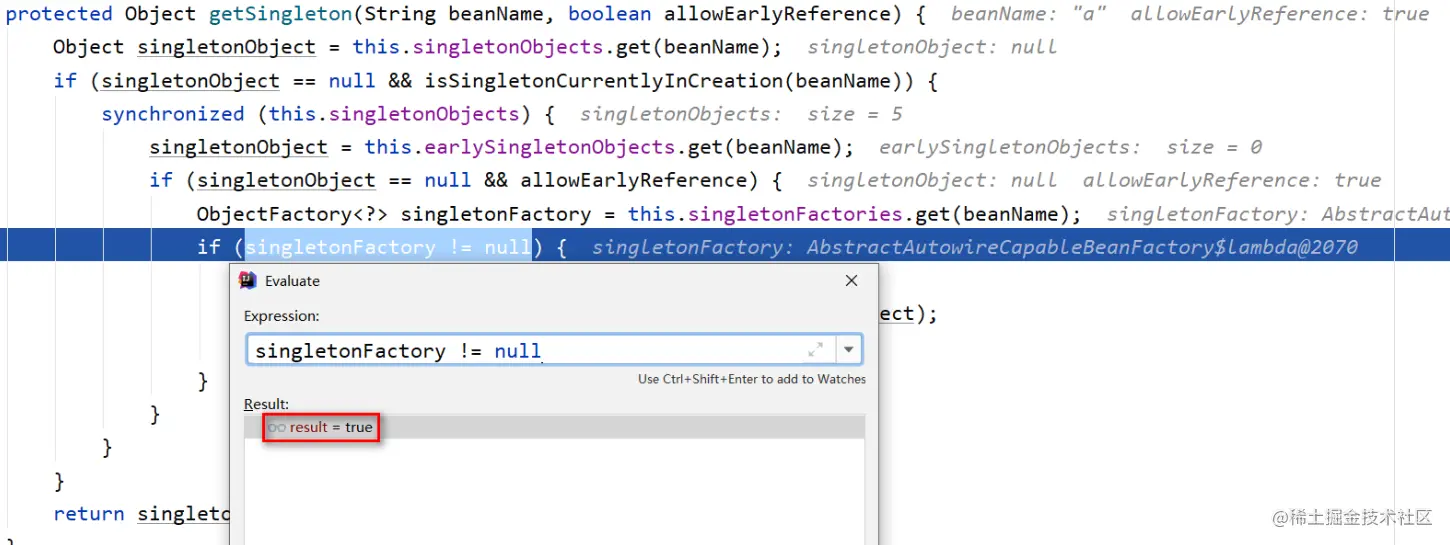
Task: Click the 'earlySingletonObjects' field reference
Action: [550, 147]
